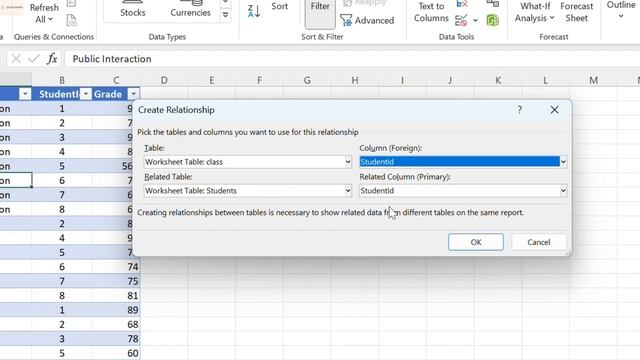Select column G header

coord(307,80)
